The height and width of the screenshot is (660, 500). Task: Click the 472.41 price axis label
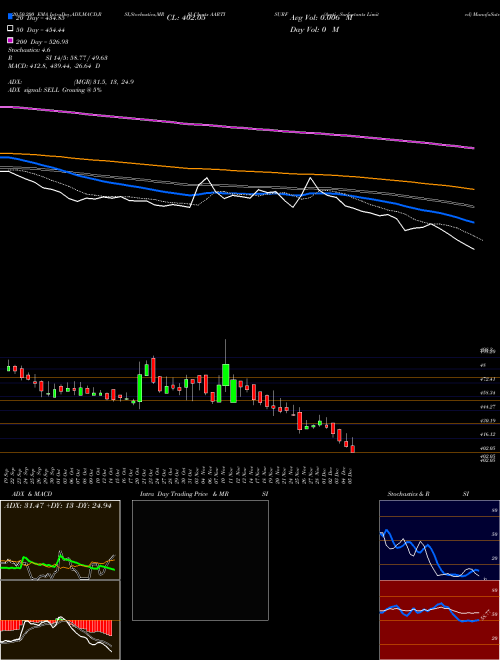488,379
